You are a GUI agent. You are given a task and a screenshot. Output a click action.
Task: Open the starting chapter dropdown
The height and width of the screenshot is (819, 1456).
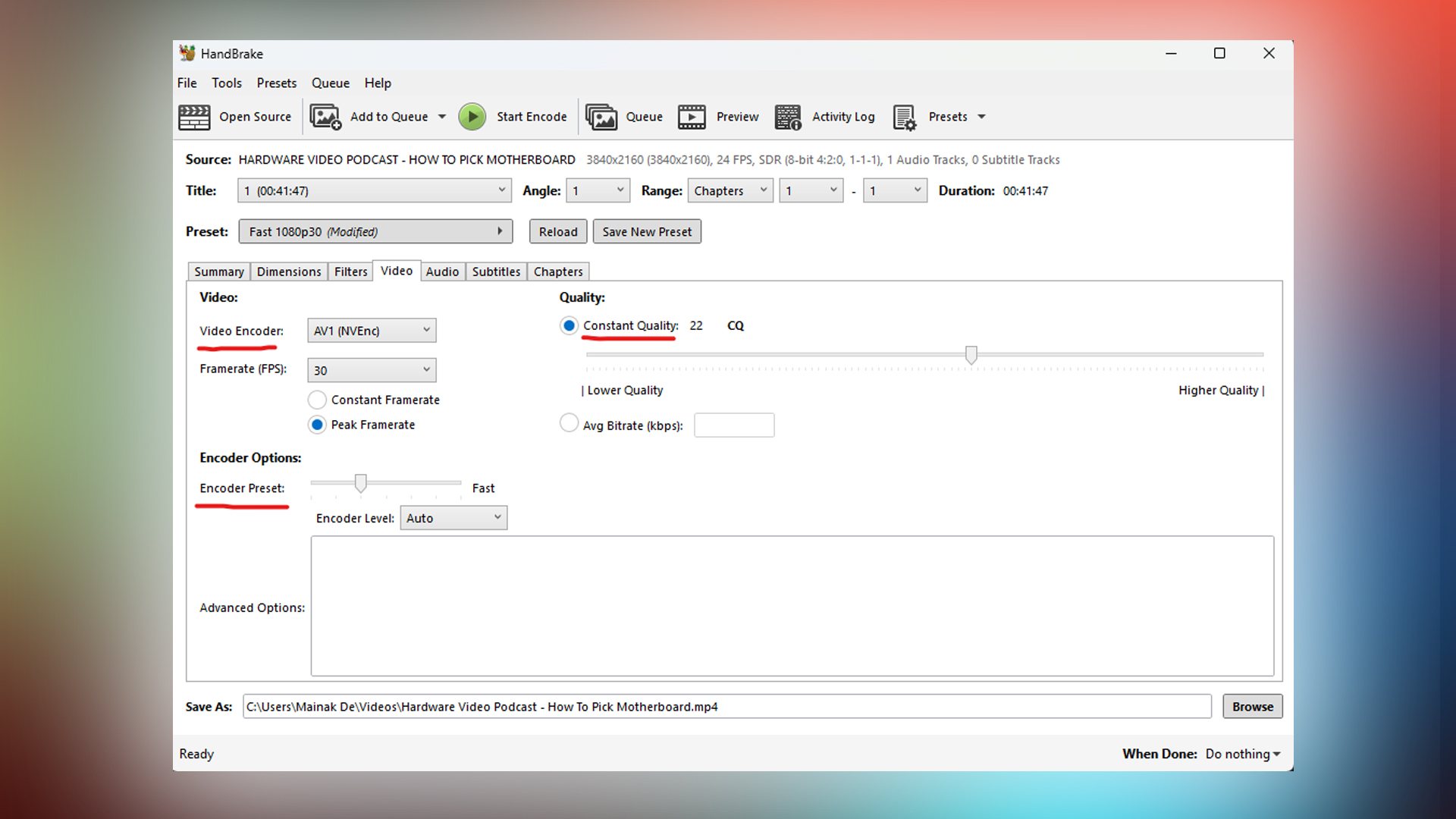[811, 190]
